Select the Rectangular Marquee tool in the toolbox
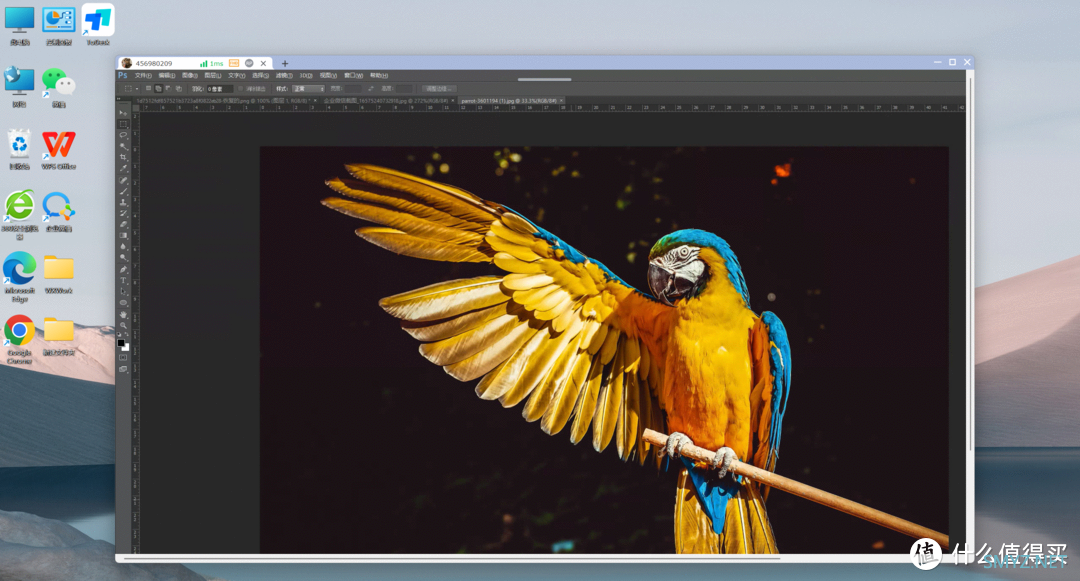Image resolution: width=1080 pixels, height=581 pixels. pos(123,125)
